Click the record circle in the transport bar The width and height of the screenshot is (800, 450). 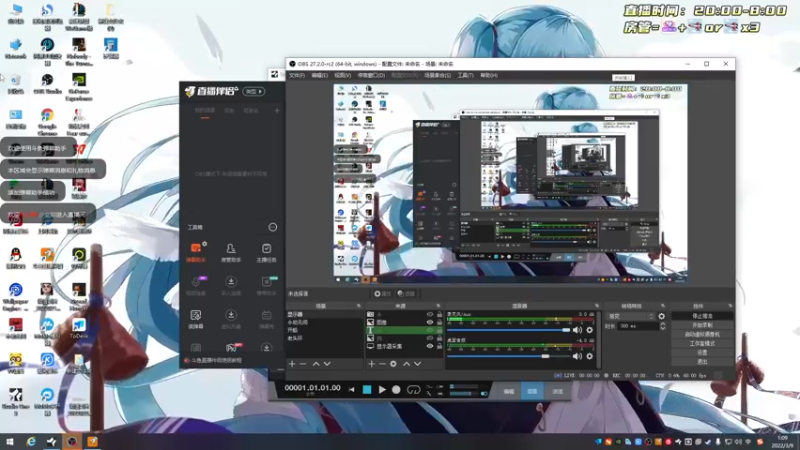click(396, 389)
